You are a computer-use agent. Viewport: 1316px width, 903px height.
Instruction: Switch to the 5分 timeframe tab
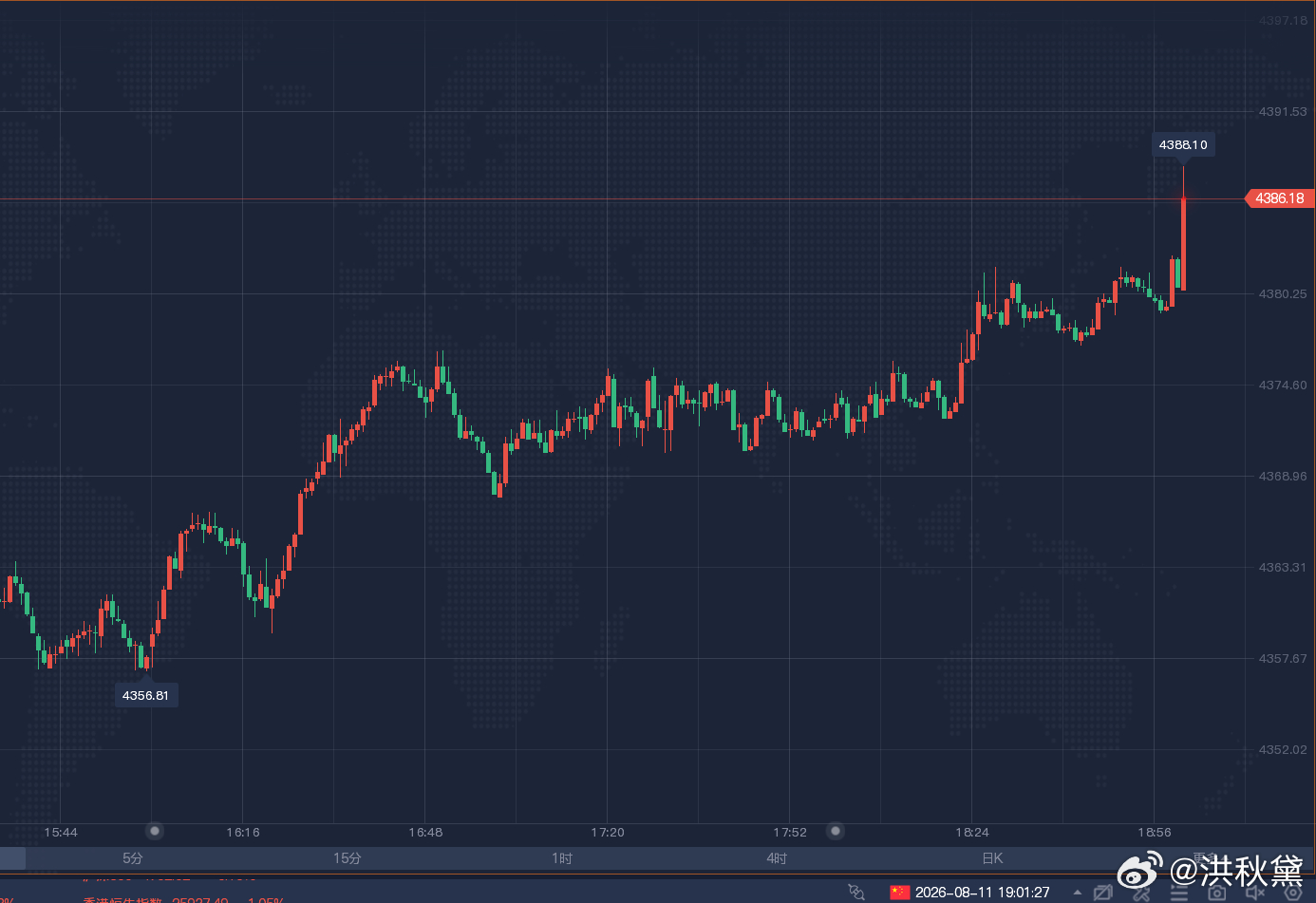coord(132,858)
